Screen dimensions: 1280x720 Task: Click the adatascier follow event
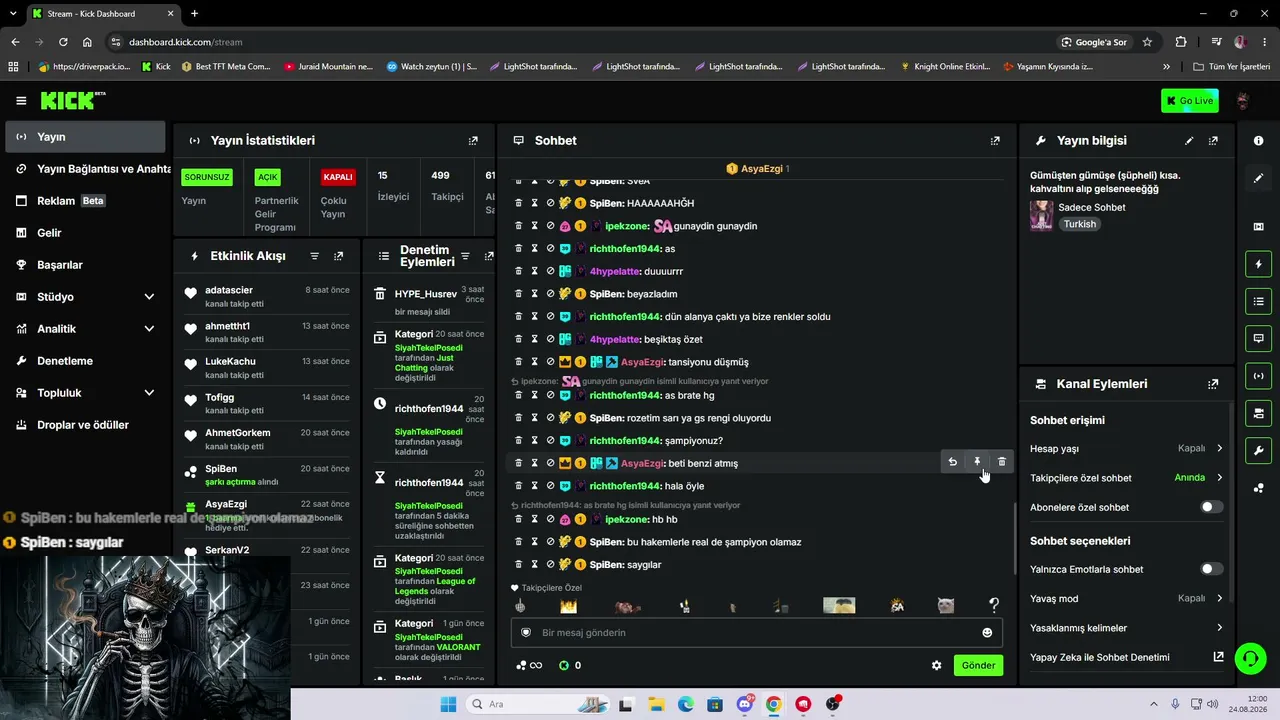[267, 297]
